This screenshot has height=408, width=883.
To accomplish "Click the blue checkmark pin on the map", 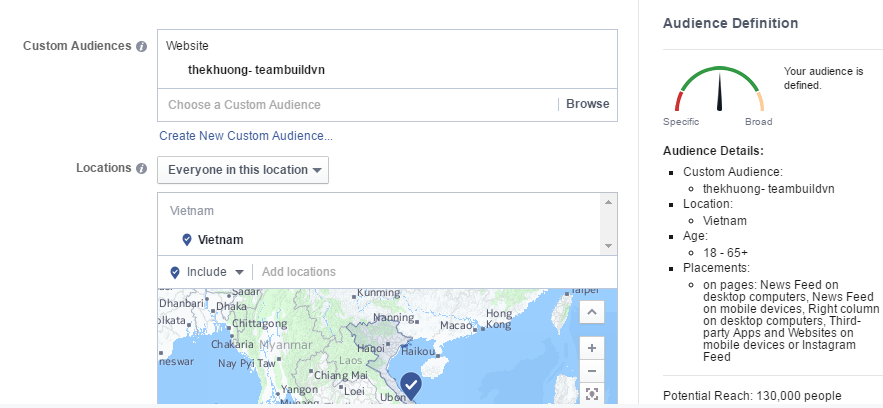I will point(410,384).
